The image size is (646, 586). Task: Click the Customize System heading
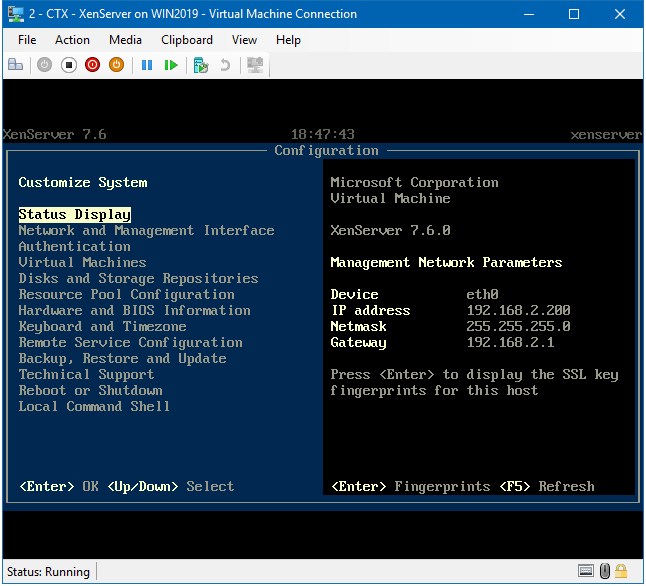coord(83,183)
